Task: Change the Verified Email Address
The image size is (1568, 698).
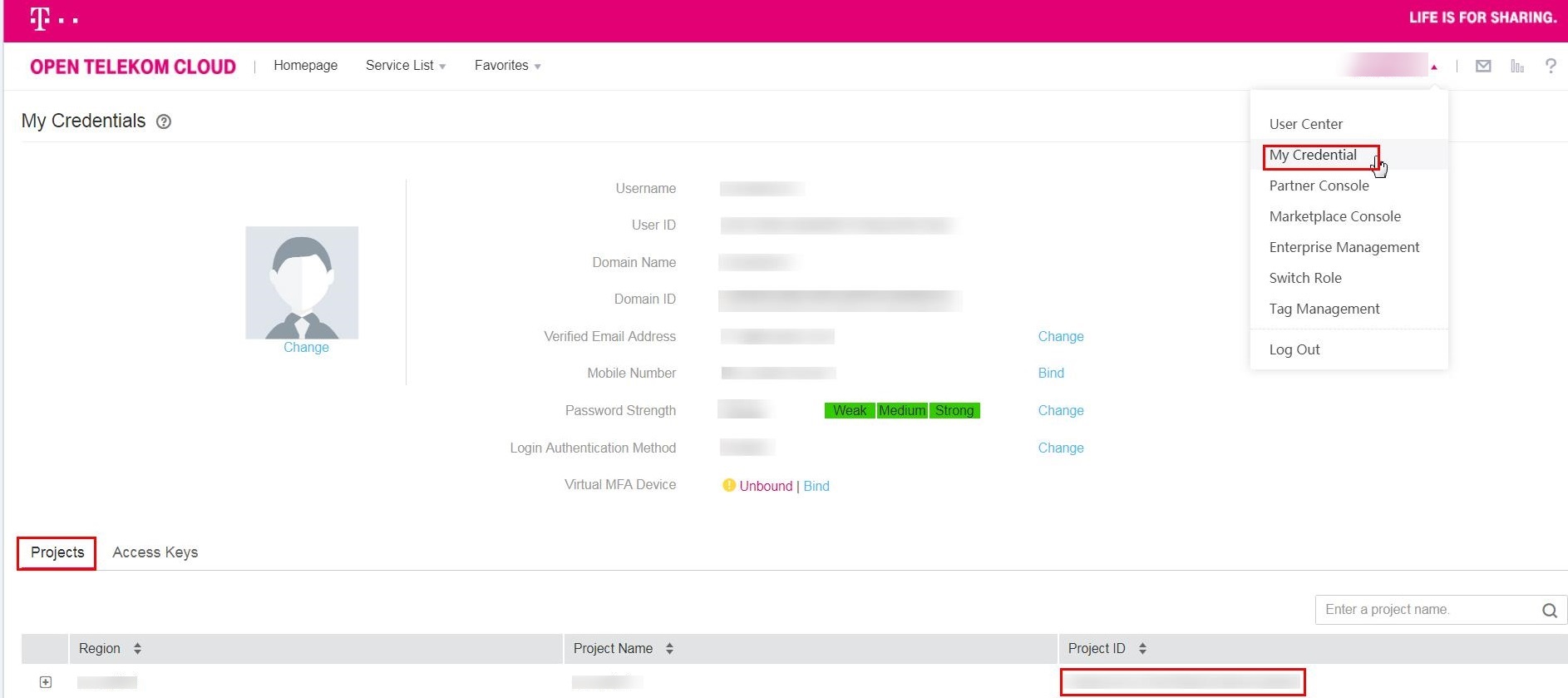Action: click(x=1060, y=336)
